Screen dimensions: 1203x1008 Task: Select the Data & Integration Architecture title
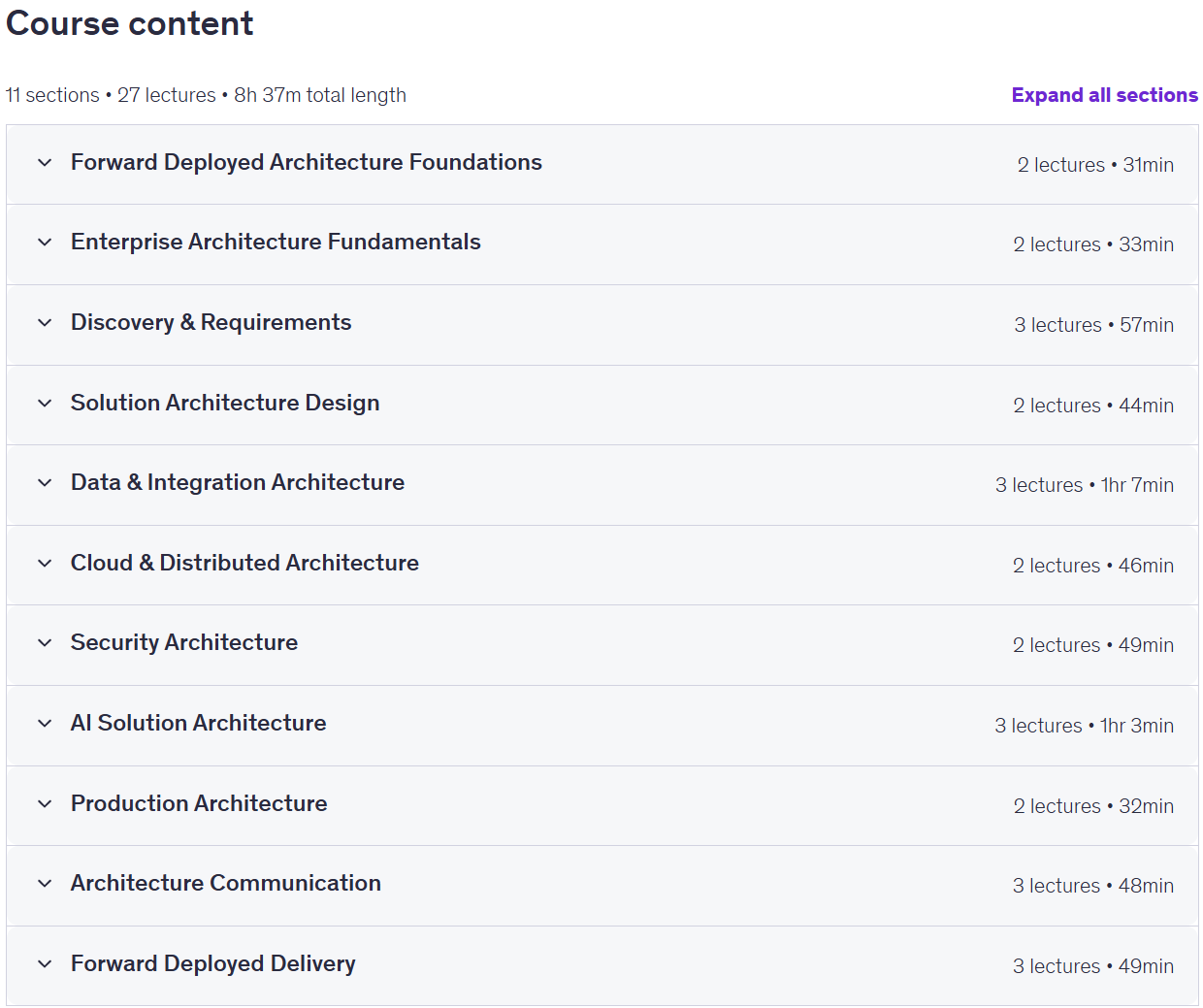coord(238,482)
